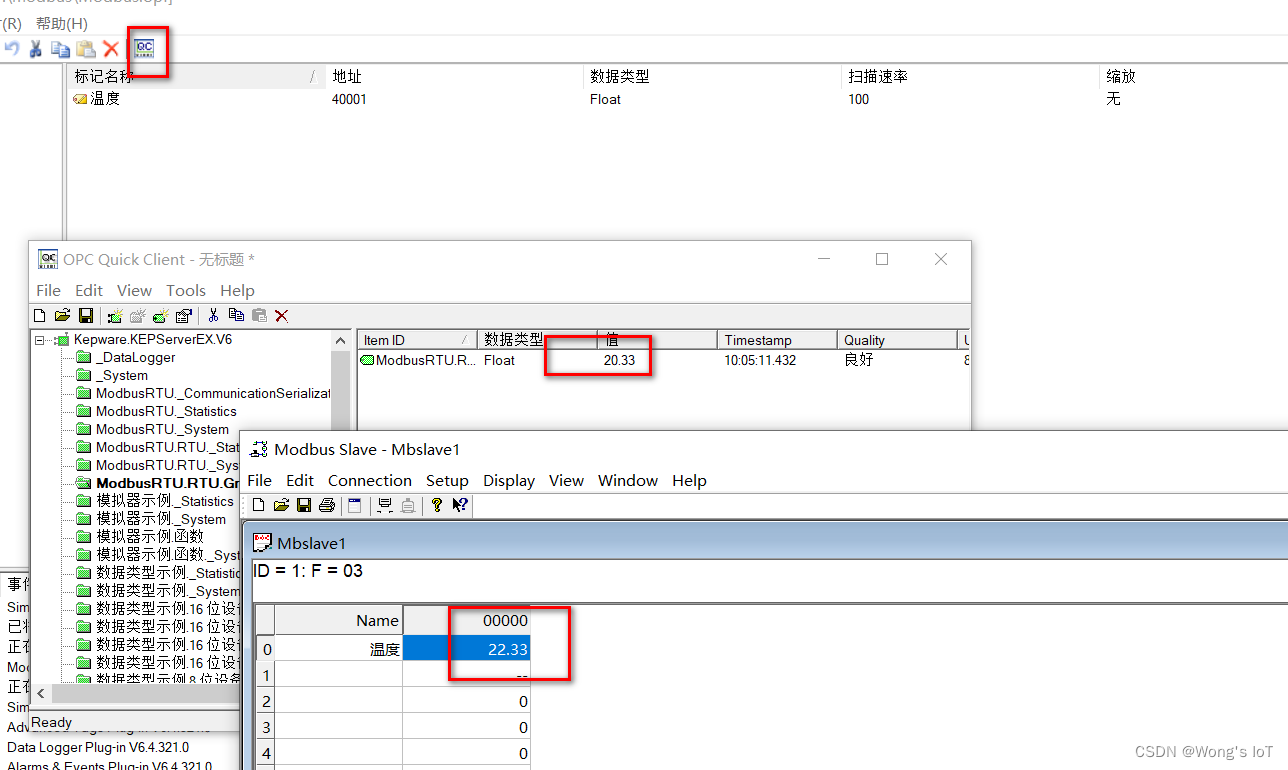The height and width of the screenshot is (770, 1288).
Task: Click 温度 name cell in Mbslave1
Action: tap(339, 649)
